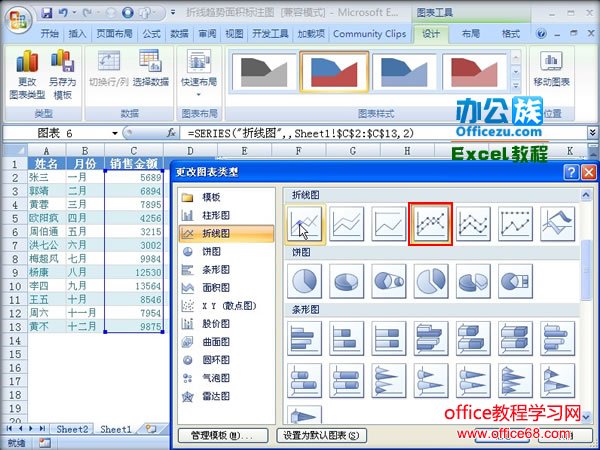Image resolution: width=600 pixels, height=450 pixels.
Task: Click the Save icon in quick access toolbar
Action: tap(47, 13)
